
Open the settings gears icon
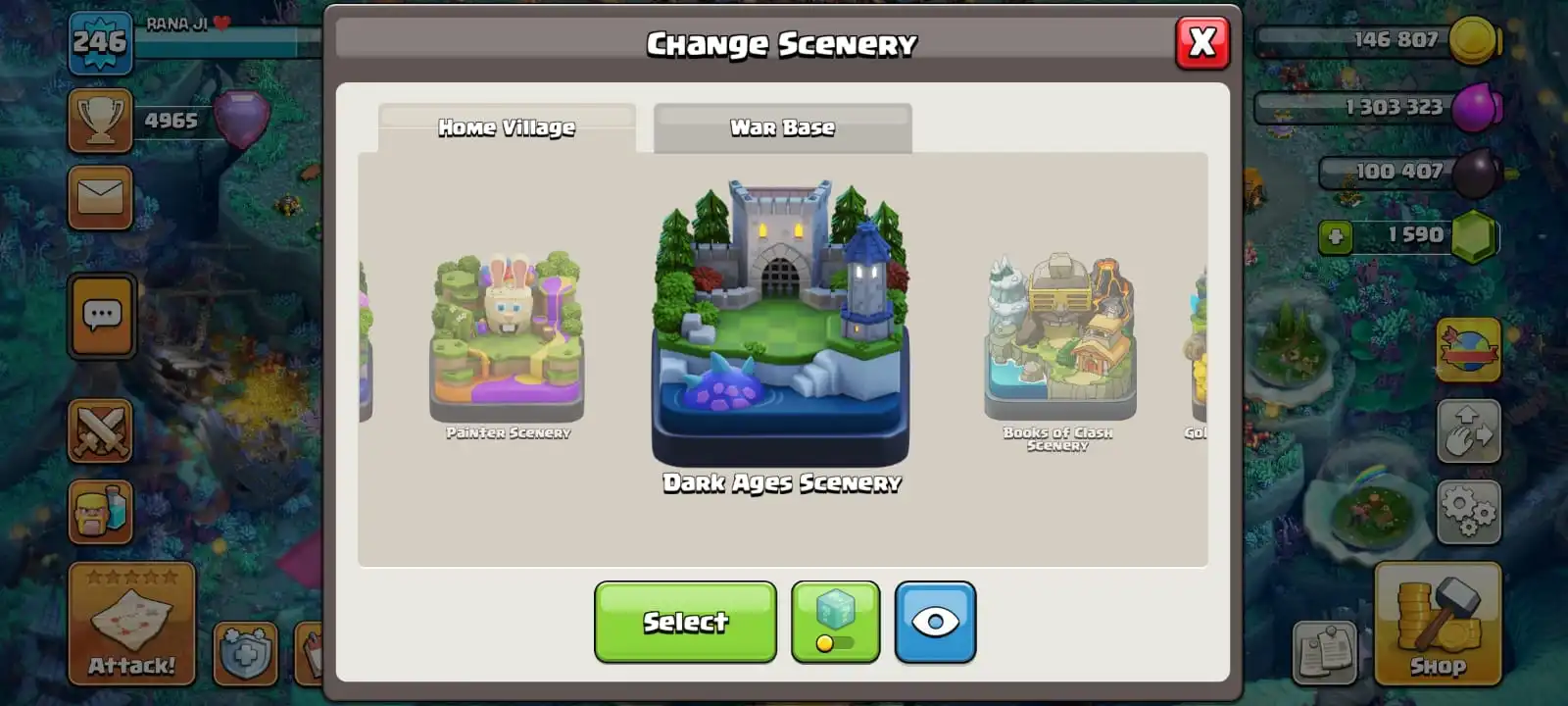pyautogui.click(x=1468, y=512)
